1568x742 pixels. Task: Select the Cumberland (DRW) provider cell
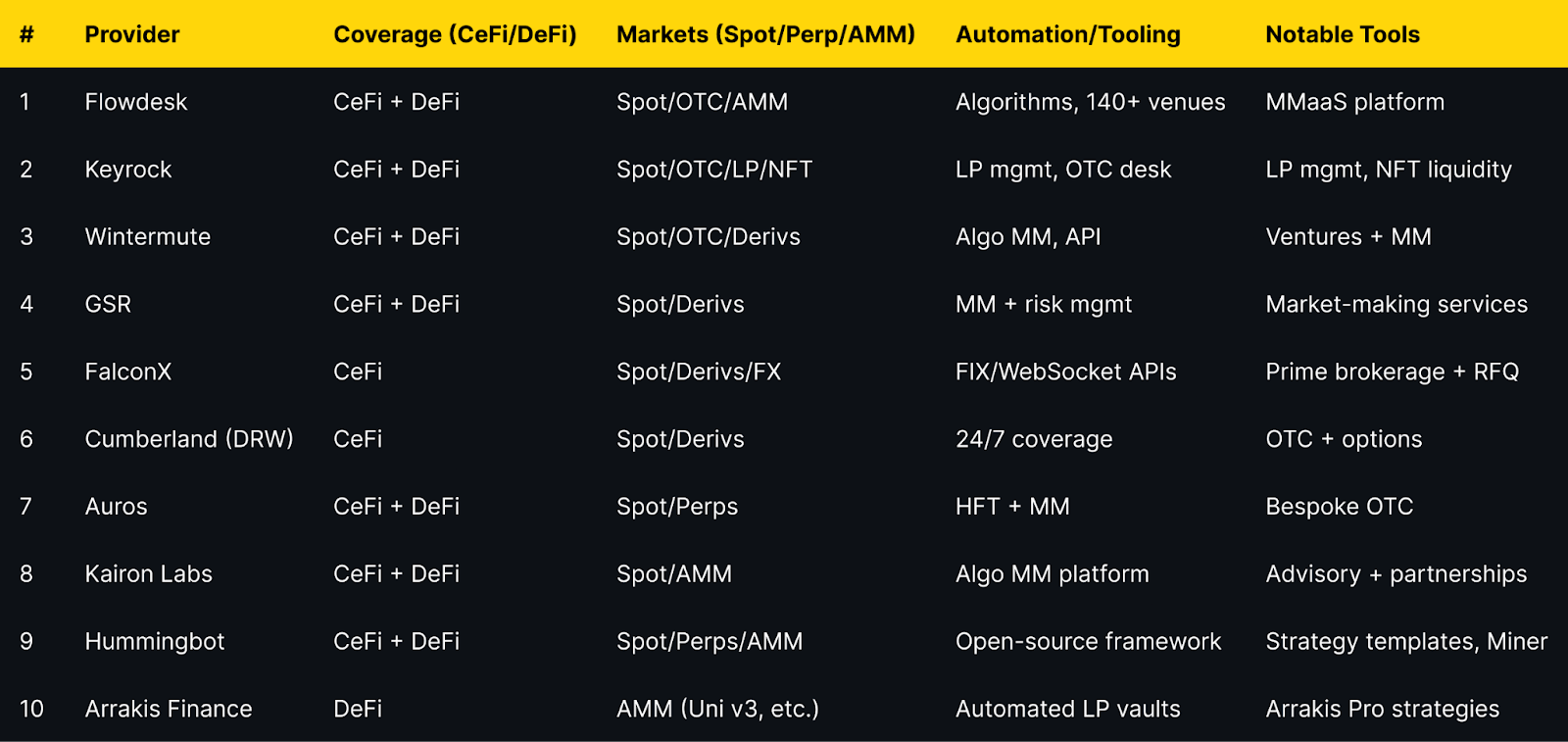click(x=189, y=439)
